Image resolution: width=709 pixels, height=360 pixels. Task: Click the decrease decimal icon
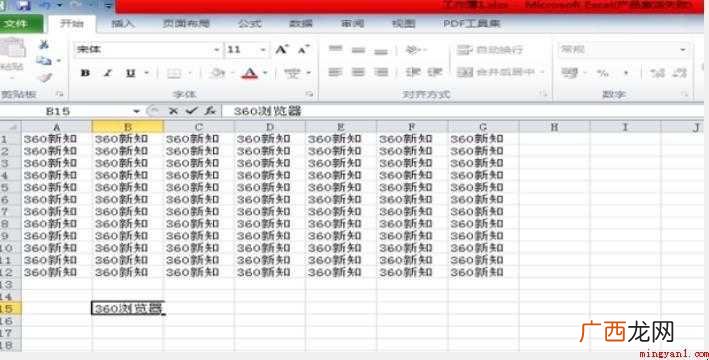tap(680, 72)
